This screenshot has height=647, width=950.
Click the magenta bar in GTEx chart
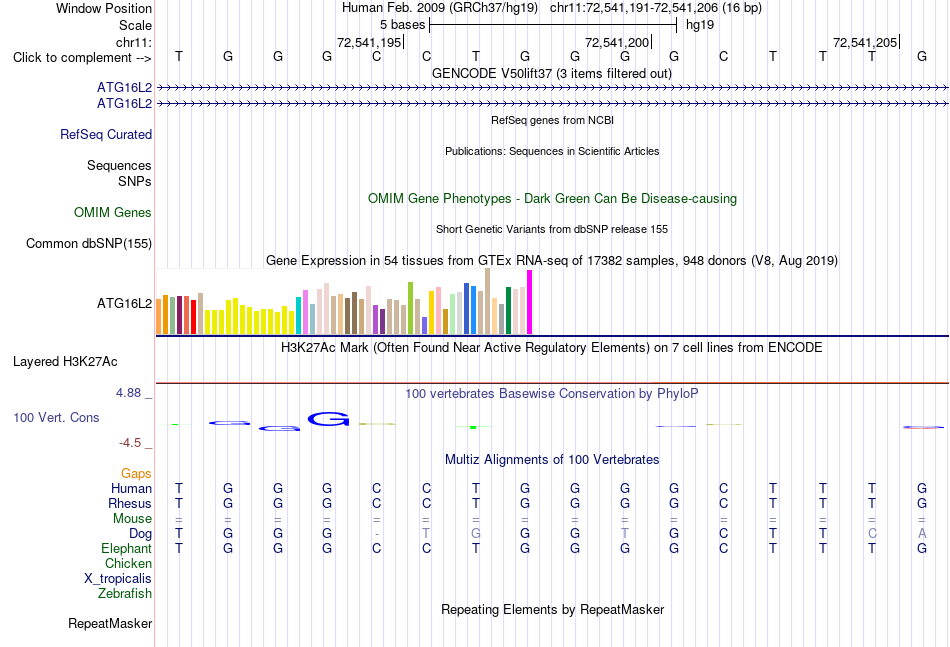coord(530,302)
